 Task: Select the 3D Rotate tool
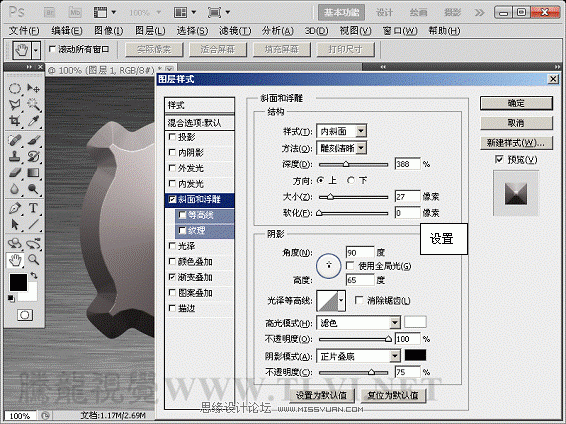(x=14, y=244)
